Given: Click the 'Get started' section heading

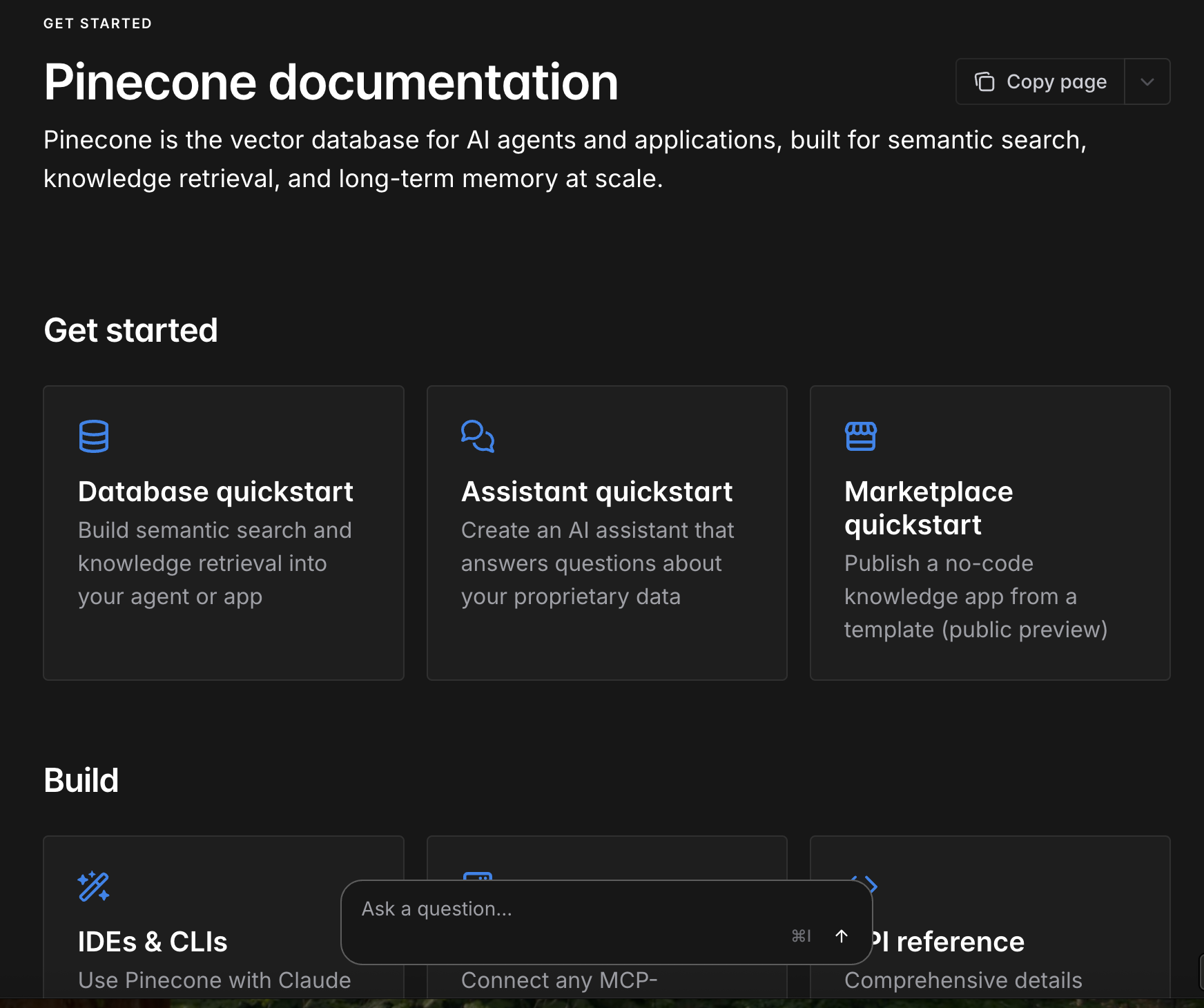Looking at the screenshot, I should tap(130, 330).
